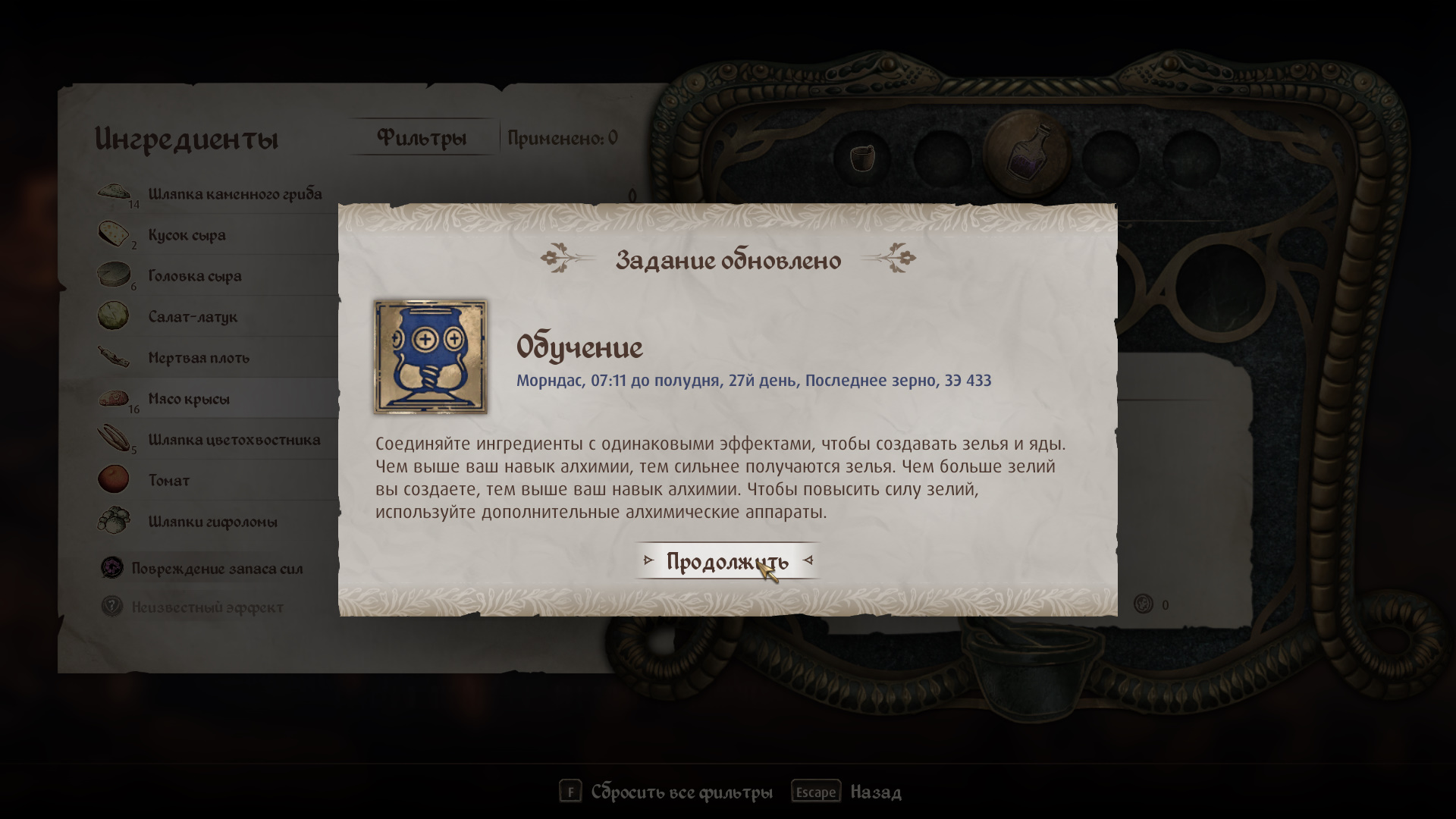1456x819 pixels.
Task: Open the Фильтры panel
Action: click(x=422, y=138)
